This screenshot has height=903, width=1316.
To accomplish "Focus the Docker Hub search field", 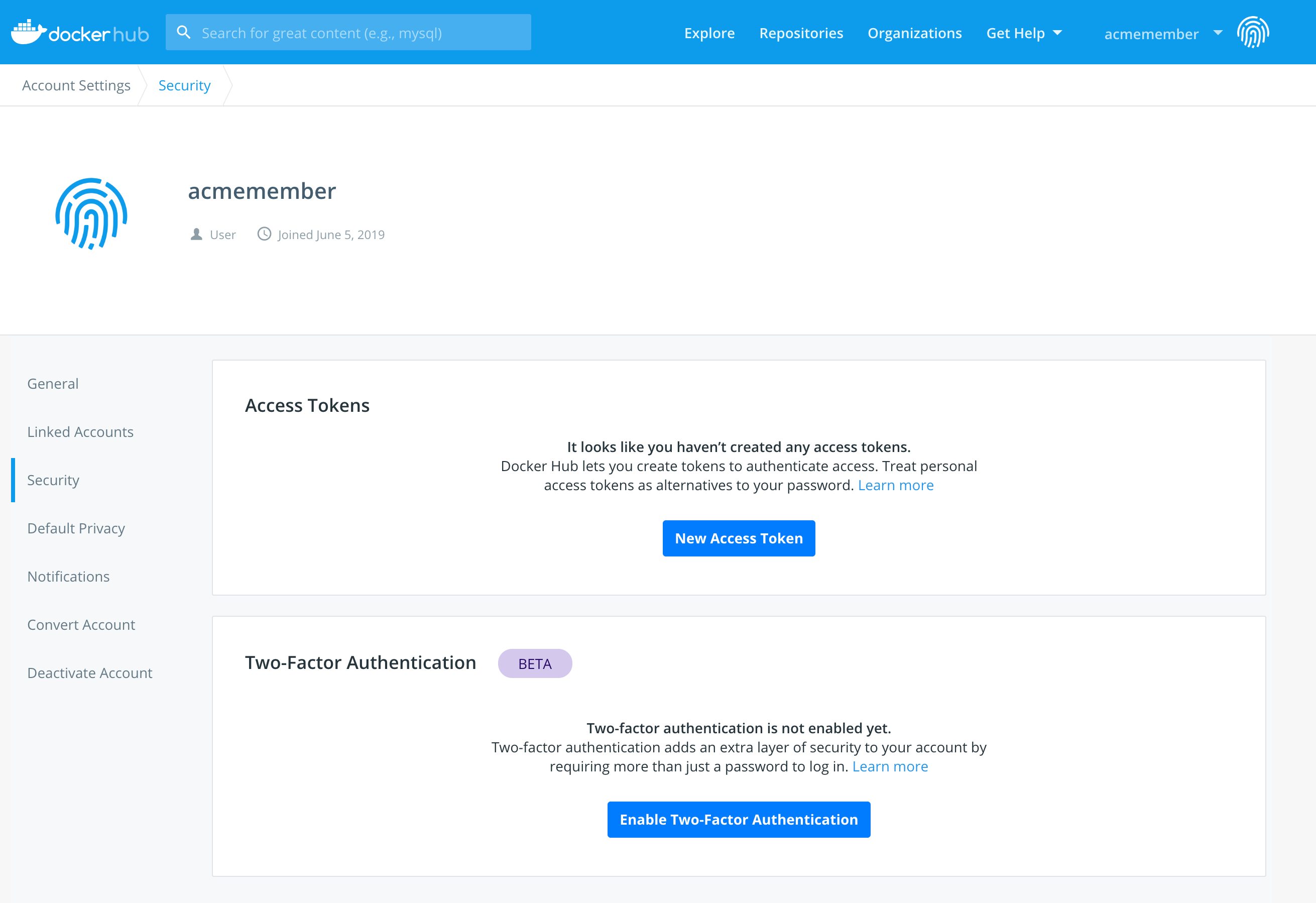I will click(x=363, y=33).
